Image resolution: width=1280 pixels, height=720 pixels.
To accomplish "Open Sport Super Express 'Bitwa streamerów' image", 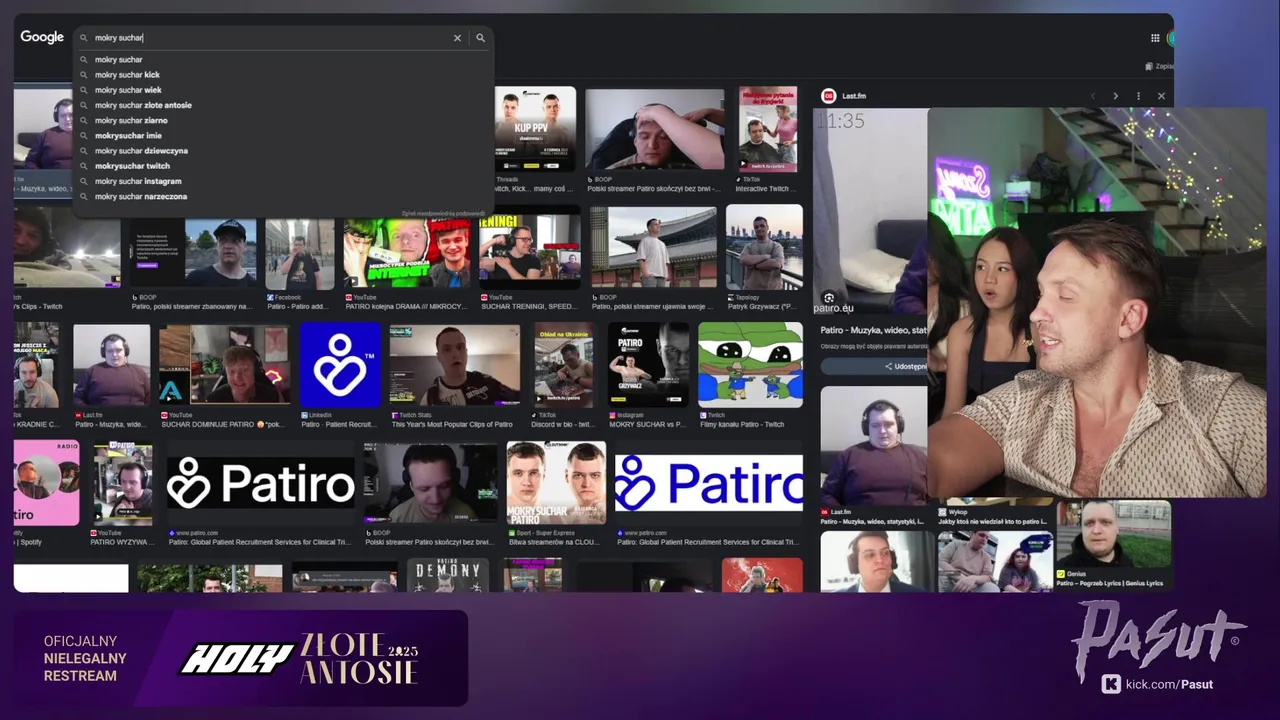I will [x=556, y=483].
